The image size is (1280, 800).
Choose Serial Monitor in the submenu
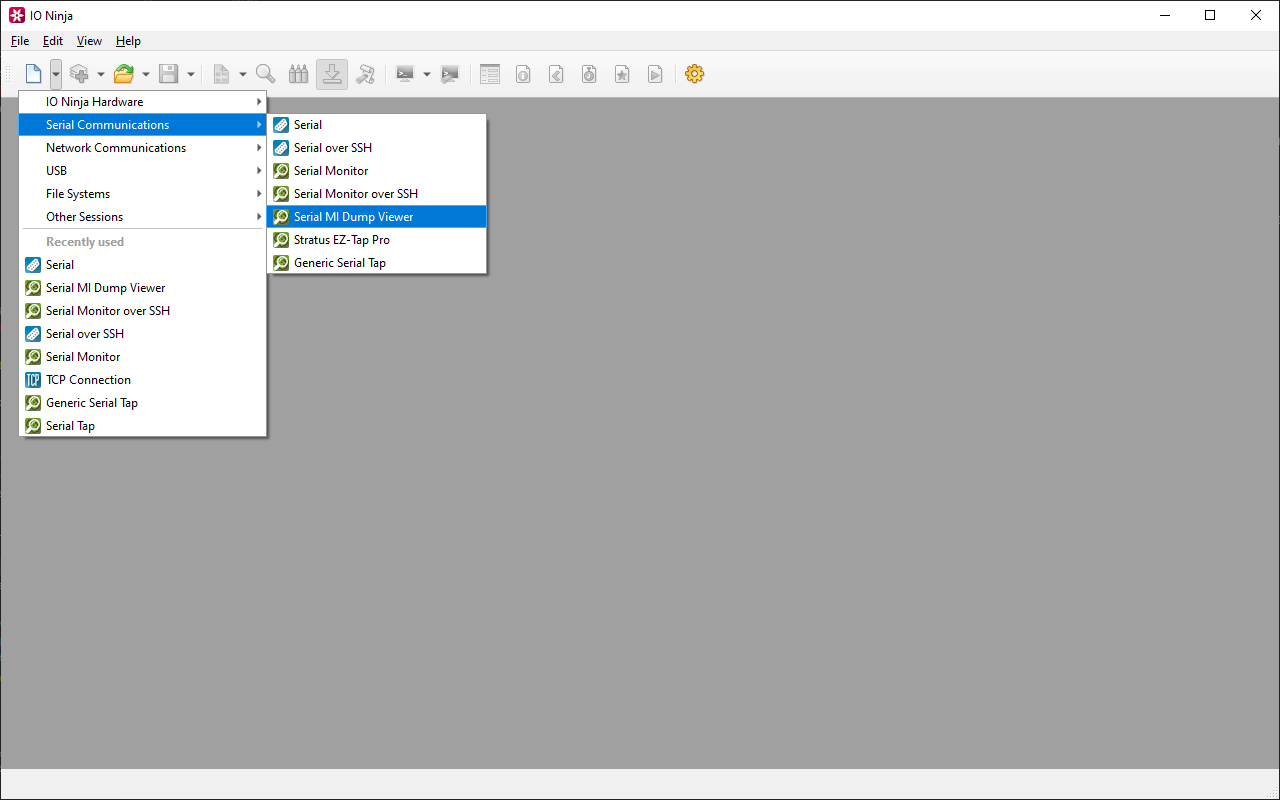pyautogui.click(x=377, y=171)
